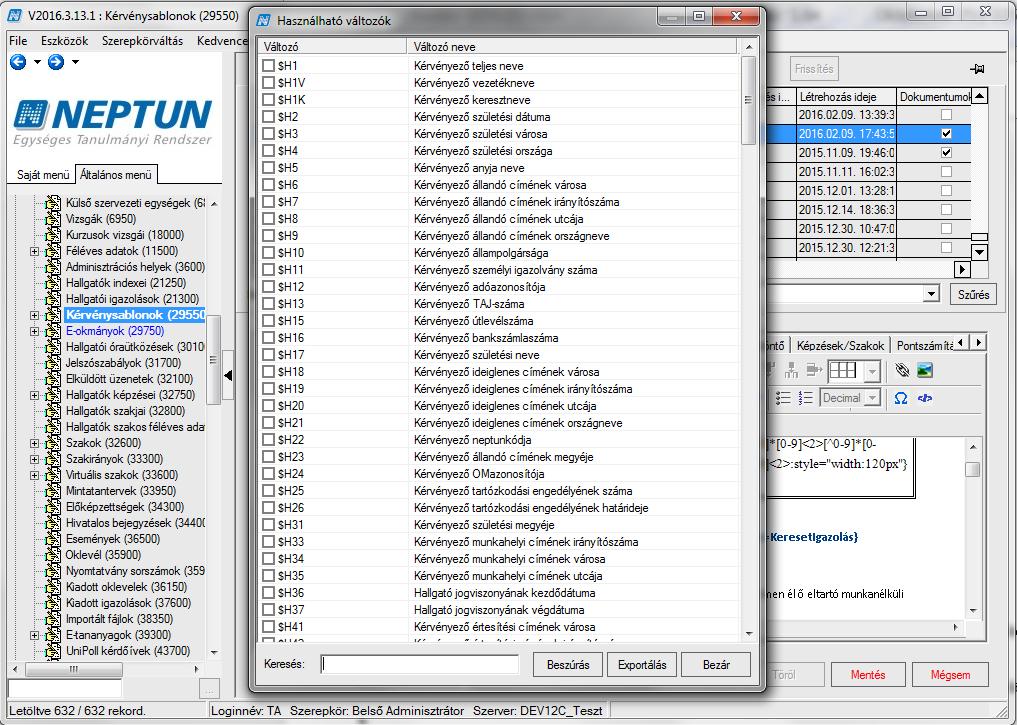Click the Szűrés button
The image size is (1017, 725).
(x=974, y=294)
